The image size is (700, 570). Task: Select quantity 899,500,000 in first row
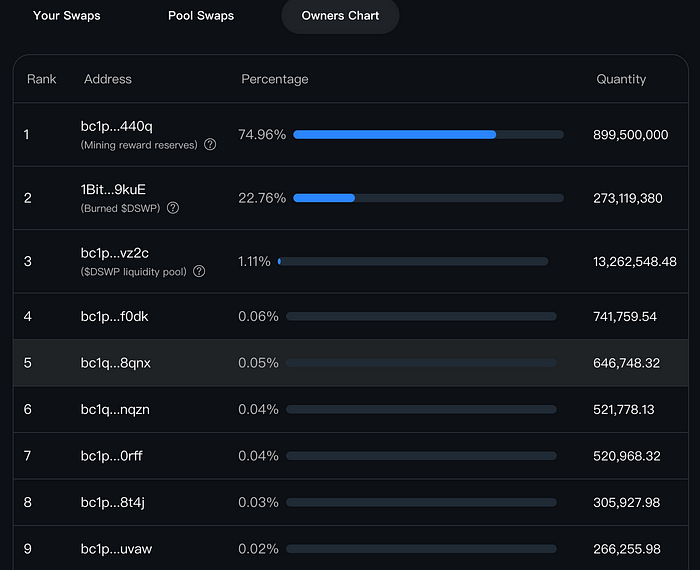point(630,135)
